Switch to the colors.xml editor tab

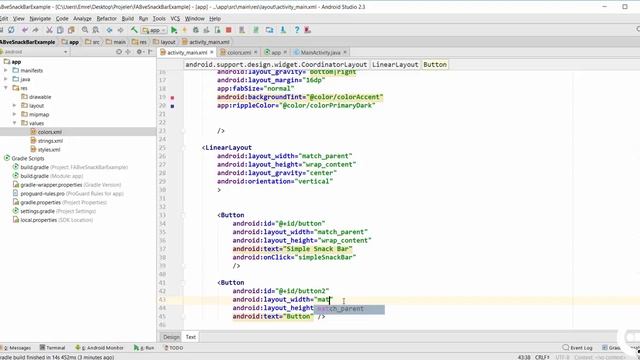point(238,53)
